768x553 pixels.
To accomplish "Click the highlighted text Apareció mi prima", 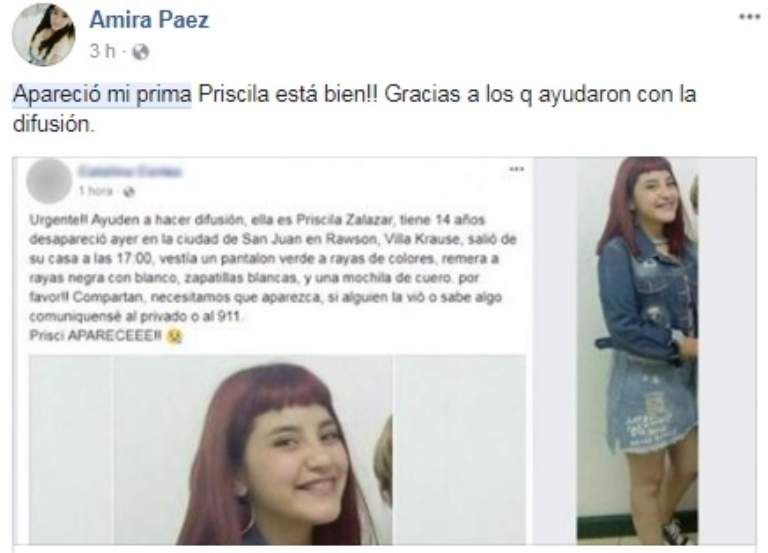I will [x=102, y=94].
